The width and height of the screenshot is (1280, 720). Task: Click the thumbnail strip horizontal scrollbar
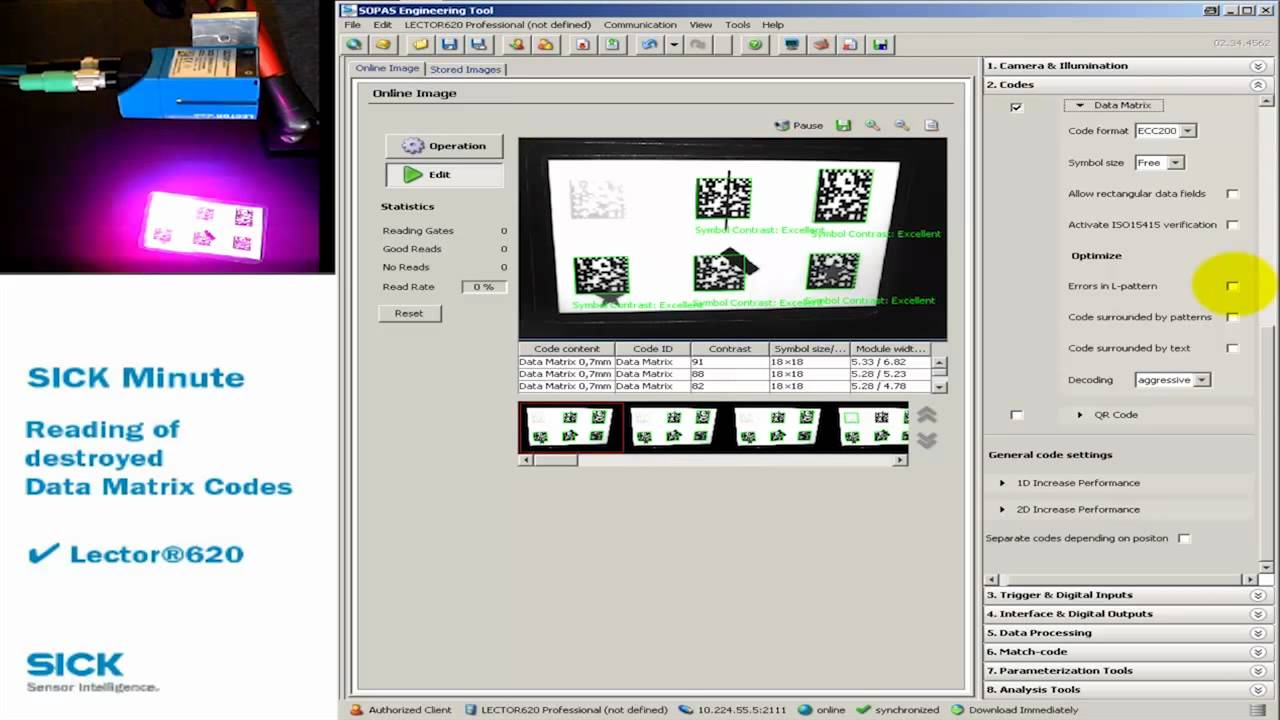(x=712, y=460)
